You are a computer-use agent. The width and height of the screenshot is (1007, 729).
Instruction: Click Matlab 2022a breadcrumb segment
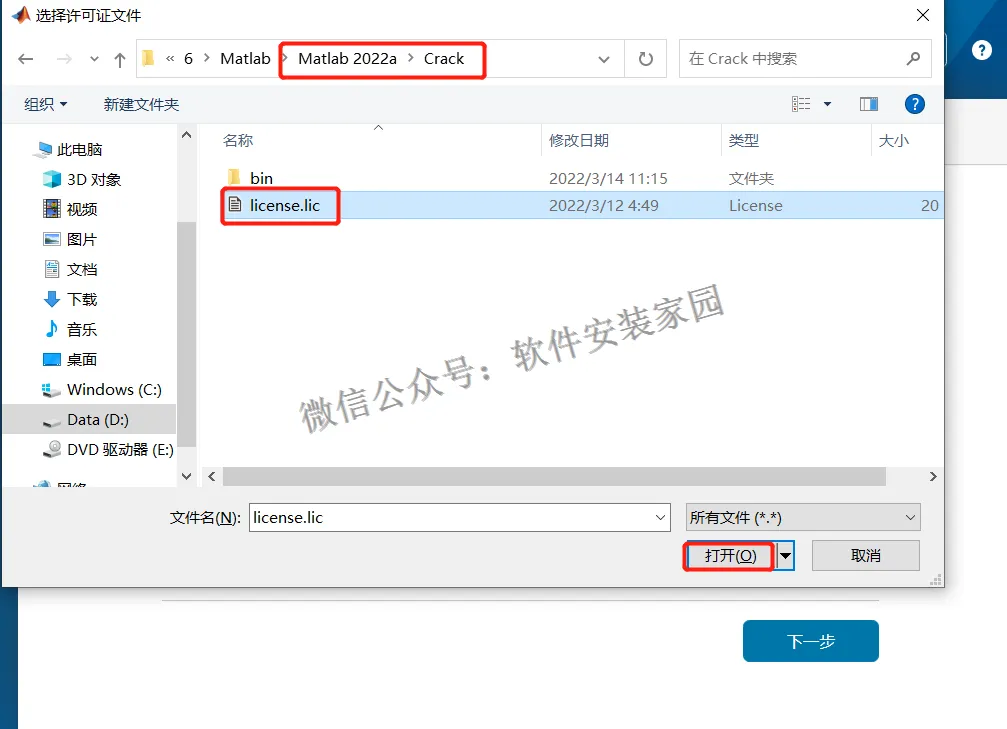(347, 59)
